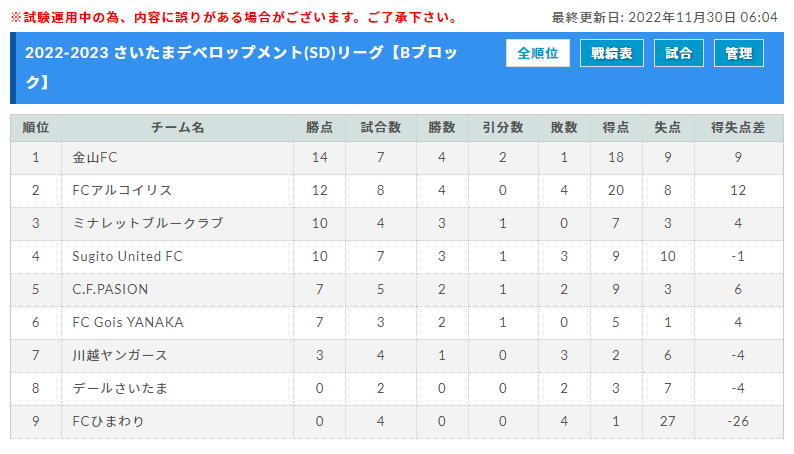Click the 試合数 column header
Screen dimensions: 794x454
pos(381,128)
